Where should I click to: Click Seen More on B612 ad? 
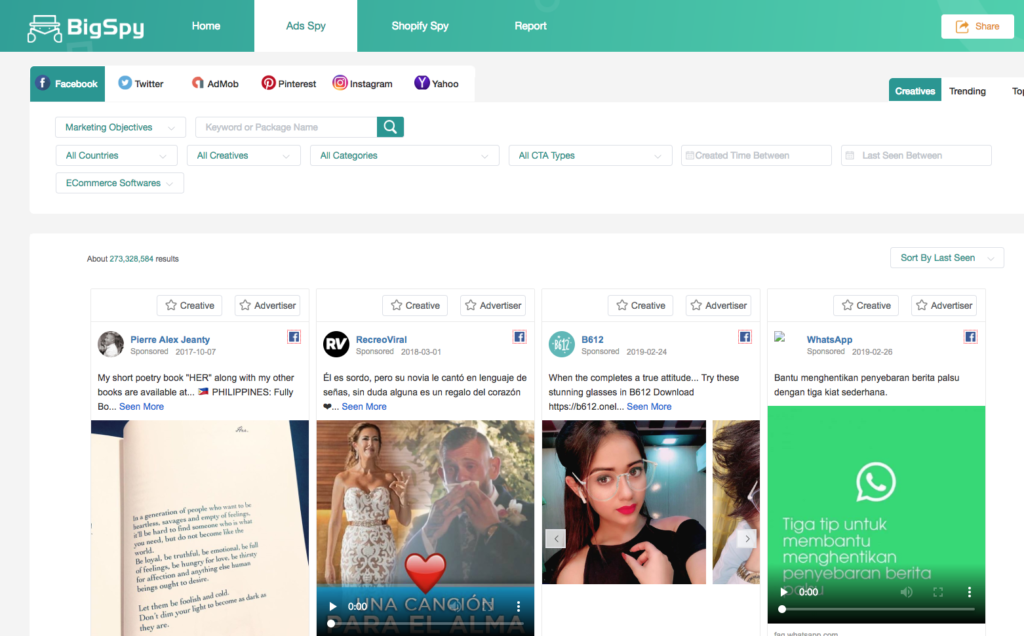coord(649,406)
